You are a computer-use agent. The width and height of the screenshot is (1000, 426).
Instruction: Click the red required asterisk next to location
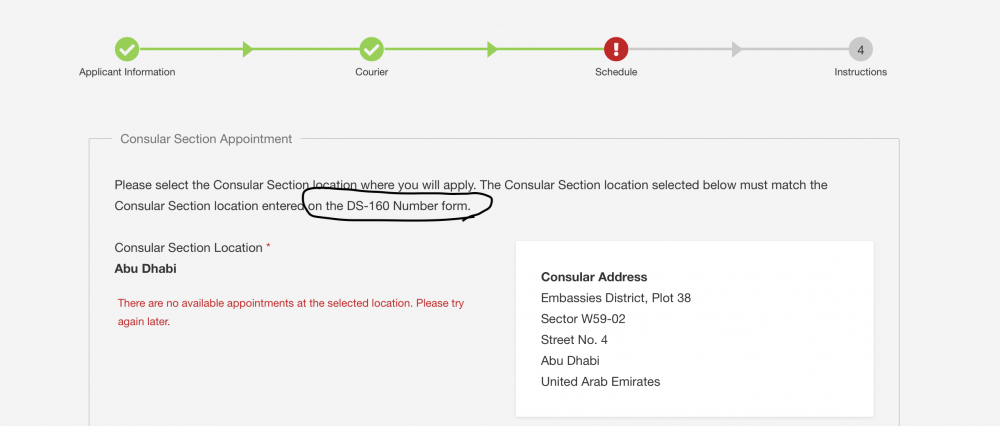(268, 246)
